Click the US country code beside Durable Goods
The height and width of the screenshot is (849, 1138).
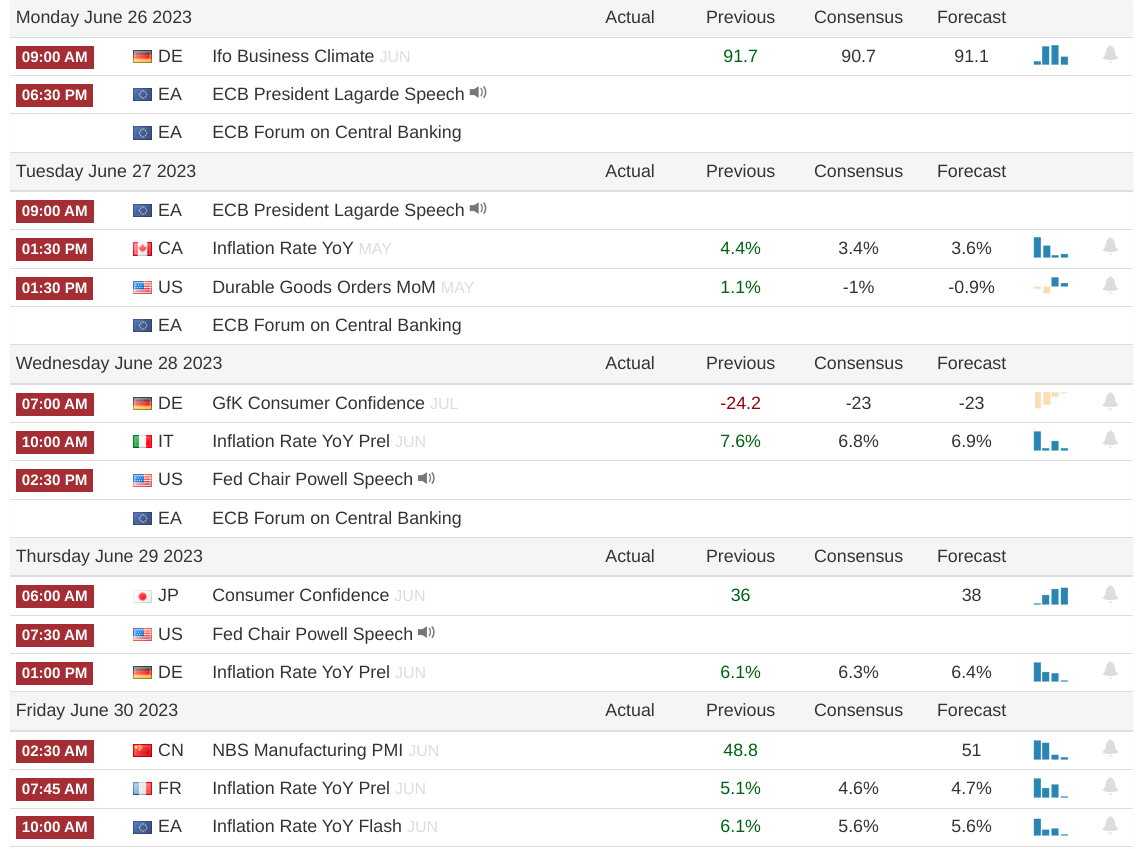click(170, 287)
